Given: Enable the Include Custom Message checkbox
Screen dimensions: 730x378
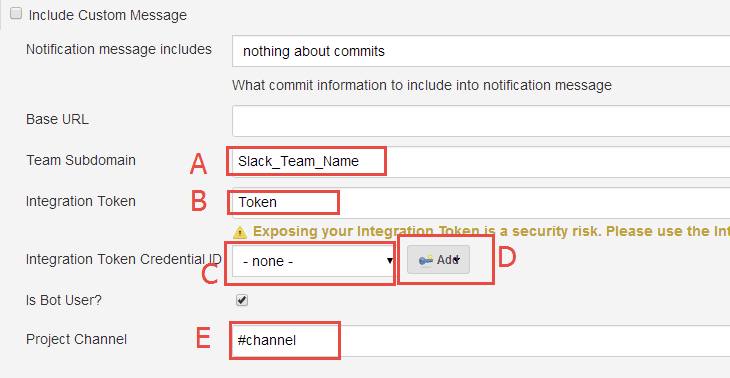Looking at the screenshot, I should [x=16, y=14].
